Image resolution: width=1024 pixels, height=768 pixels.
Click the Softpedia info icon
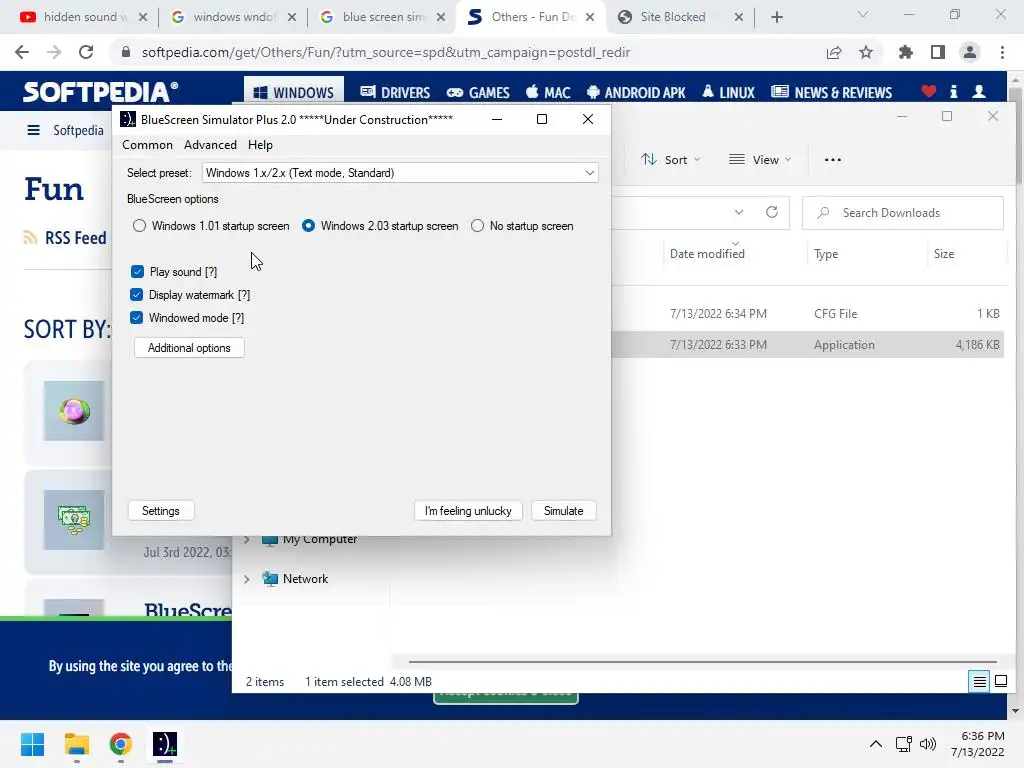(x=953, y=92)
